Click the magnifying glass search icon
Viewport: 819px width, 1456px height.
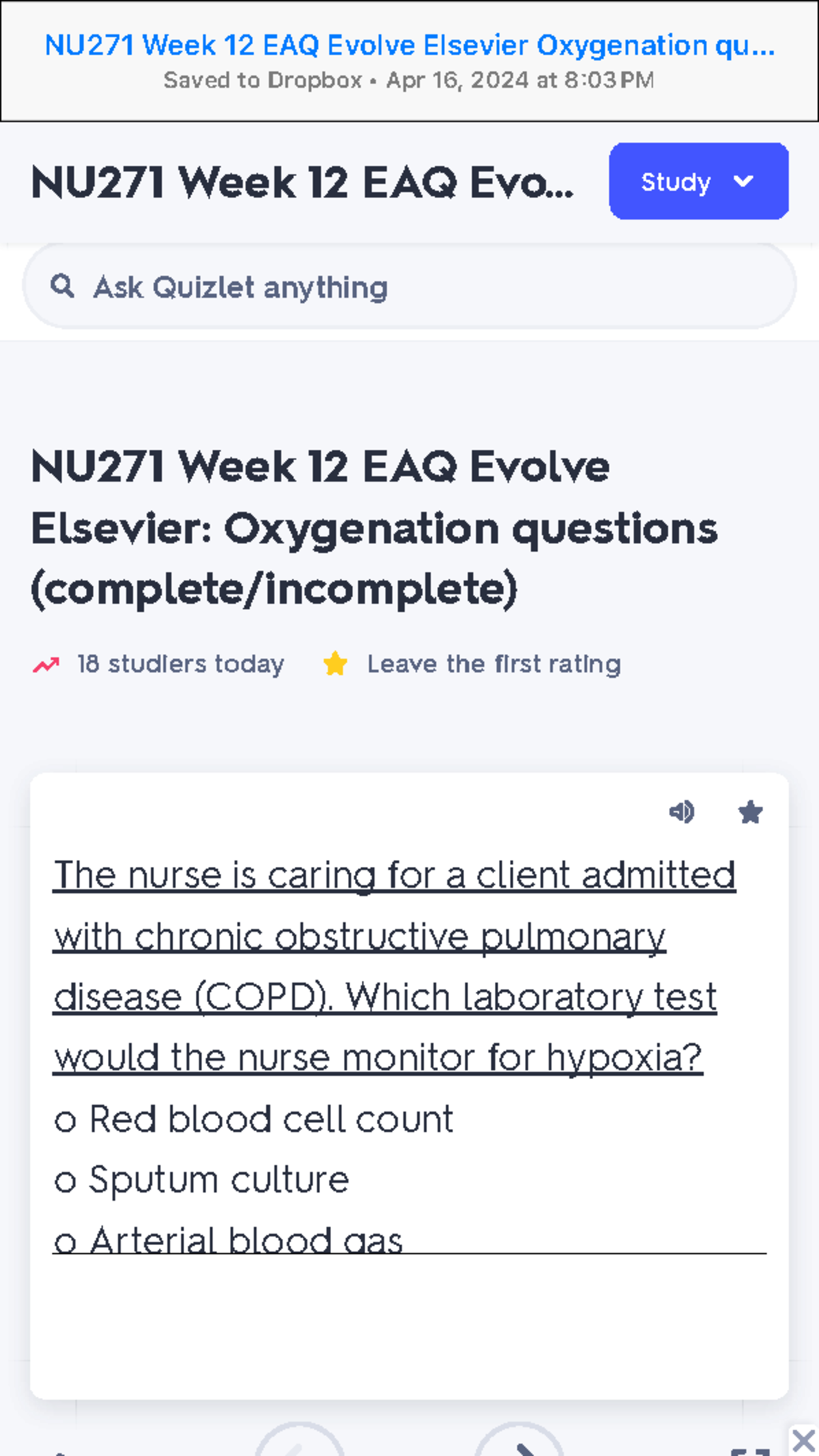(63, 287)
